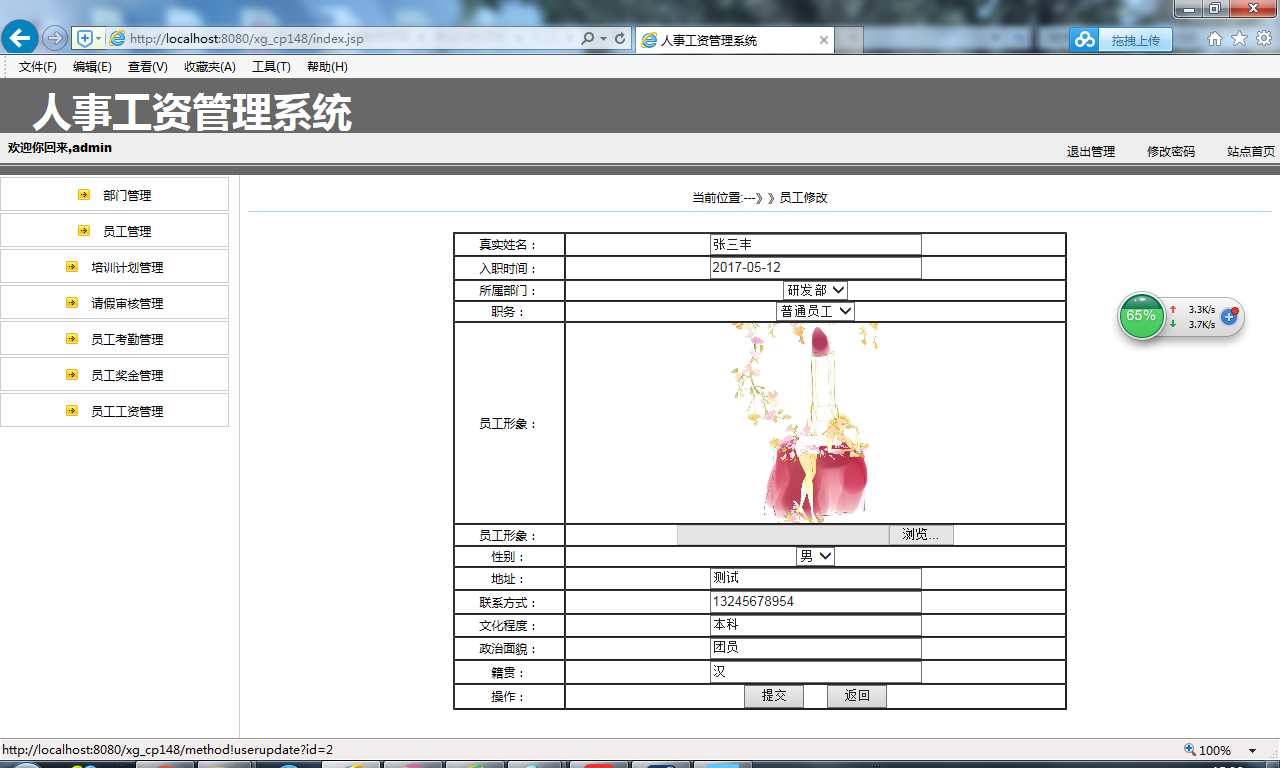
Task: Open Favorites with the star icon
Action: click(x=1239, y=39)
